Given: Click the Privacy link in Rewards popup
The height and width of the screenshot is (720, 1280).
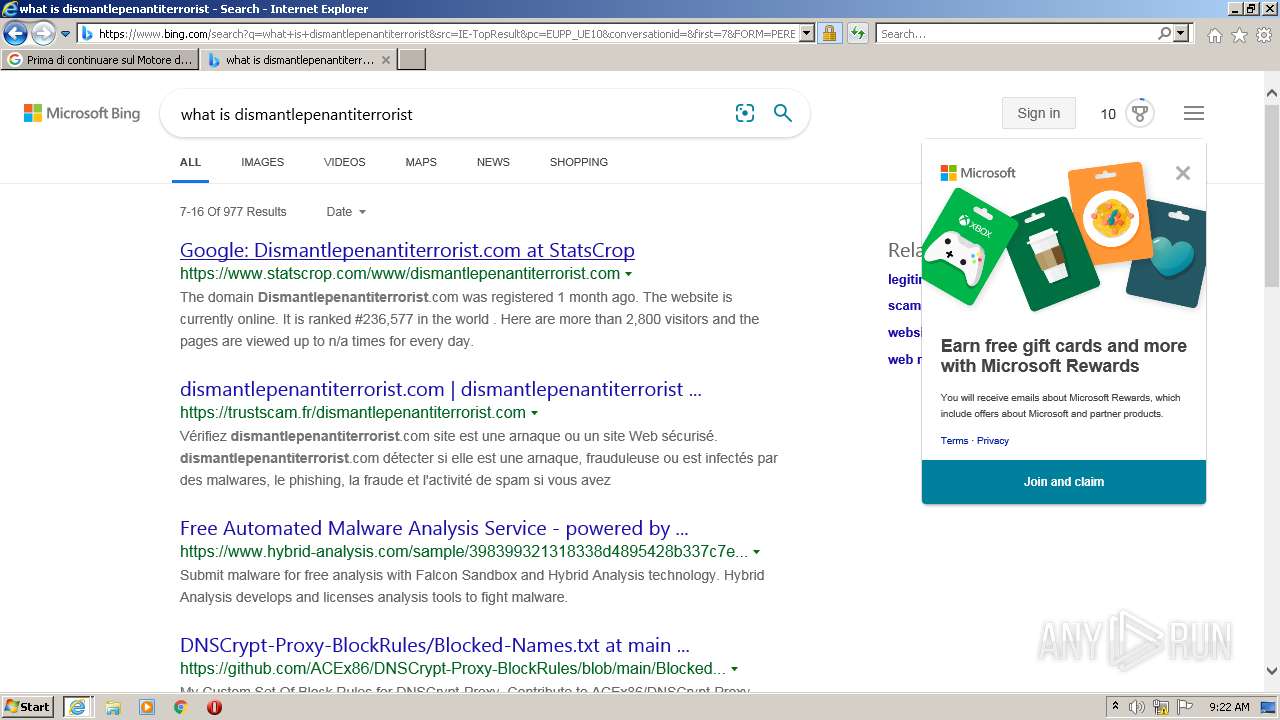Looking at the screenshot, I should pos(993,441).
